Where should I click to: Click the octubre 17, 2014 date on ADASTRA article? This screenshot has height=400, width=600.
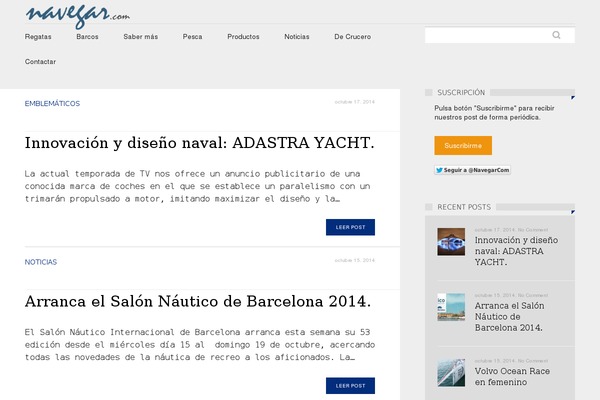355,102
